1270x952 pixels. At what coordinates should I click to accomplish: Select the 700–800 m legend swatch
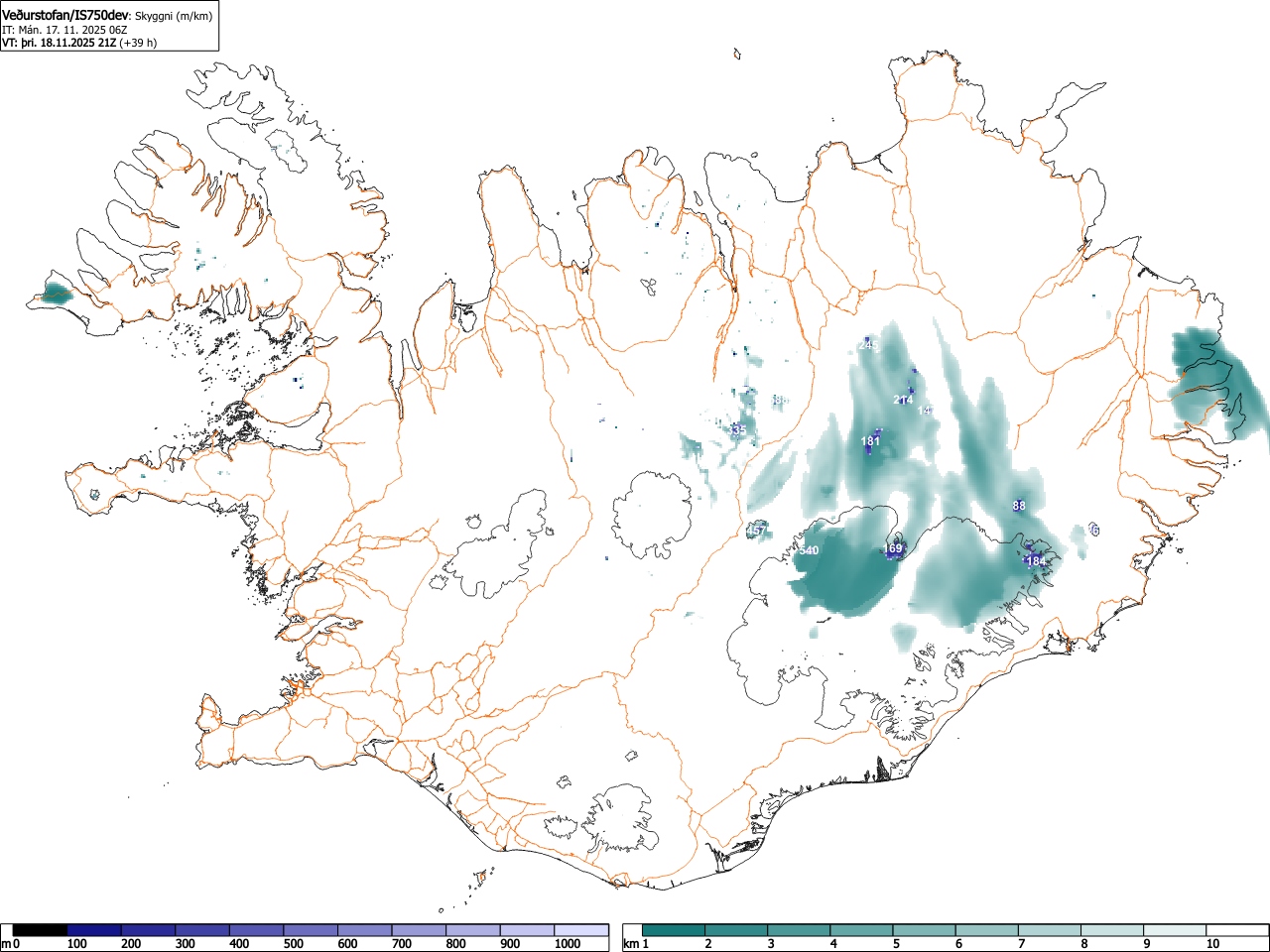click(x=419, y=930)
